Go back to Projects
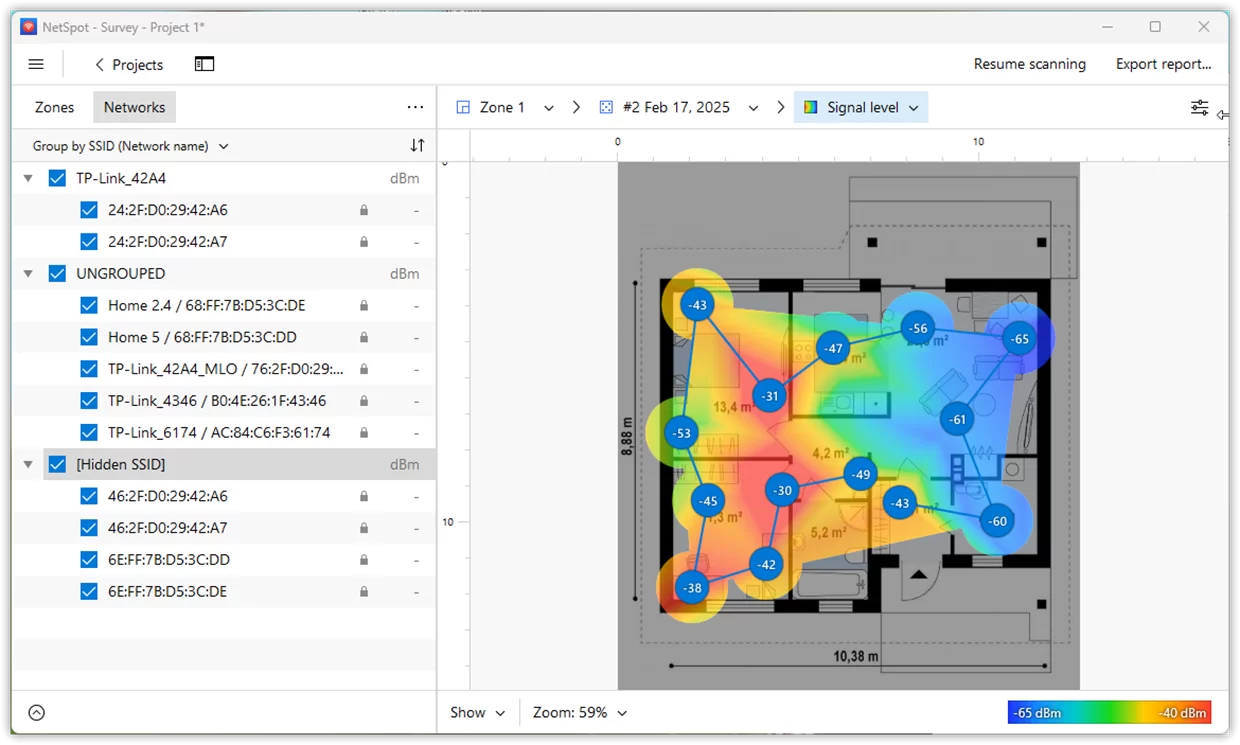 click(x=128, y=64)
